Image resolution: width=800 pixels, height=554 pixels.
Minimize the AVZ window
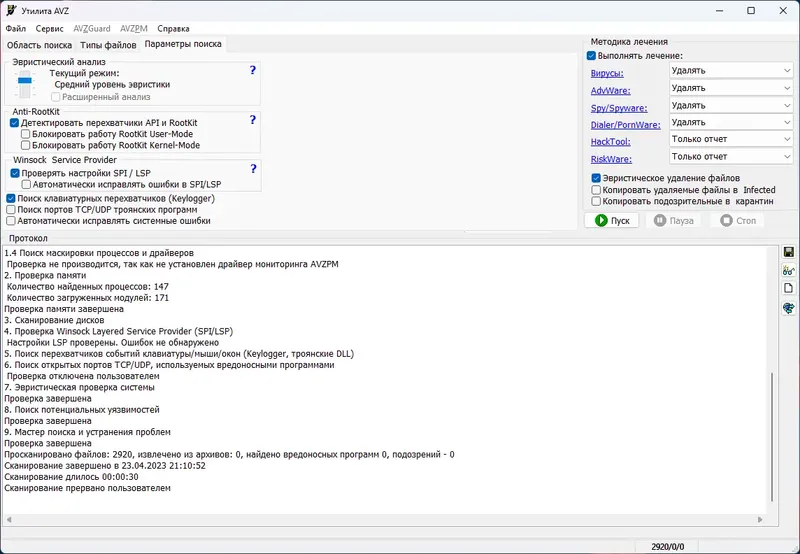tap(719, 11)
